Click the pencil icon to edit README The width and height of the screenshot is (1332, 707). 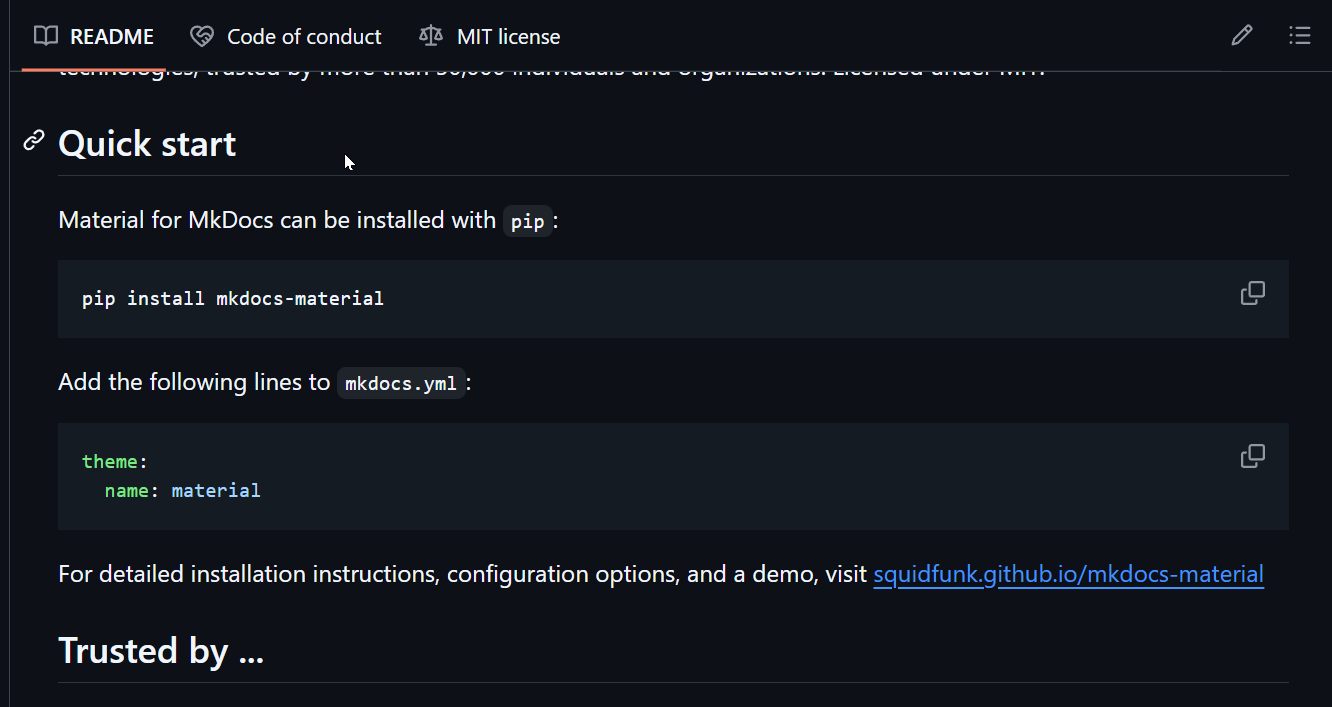(1241, 36)
